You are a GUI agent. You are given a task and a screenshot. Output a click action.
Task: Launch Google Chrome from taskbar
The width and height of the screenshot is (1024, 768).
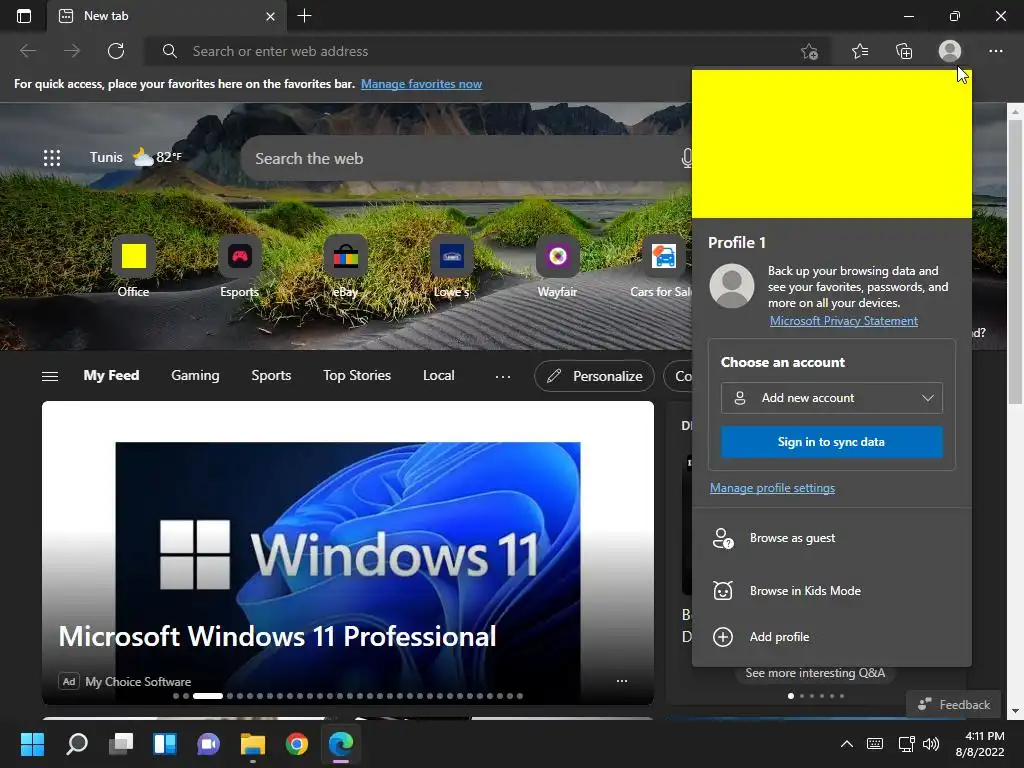click(x=296, y=744)
